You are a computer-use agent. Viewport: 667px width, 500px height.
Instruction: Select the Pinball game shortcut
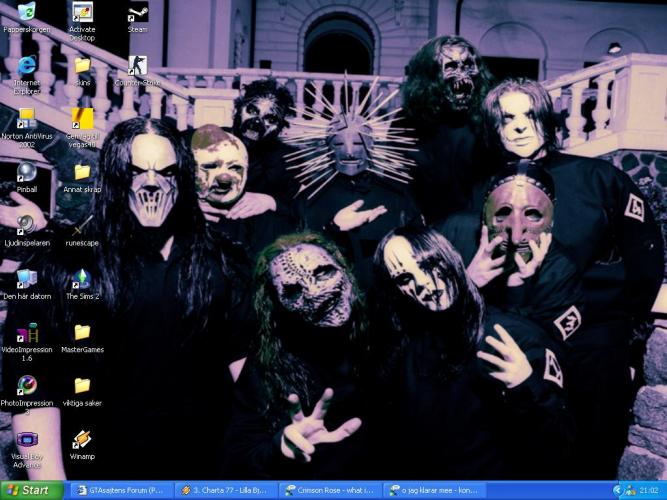(x=27, y=172)
